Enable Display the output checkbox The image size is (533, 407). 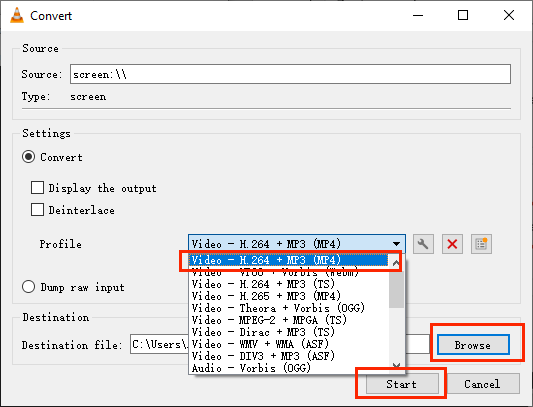(x=37, y=188)
